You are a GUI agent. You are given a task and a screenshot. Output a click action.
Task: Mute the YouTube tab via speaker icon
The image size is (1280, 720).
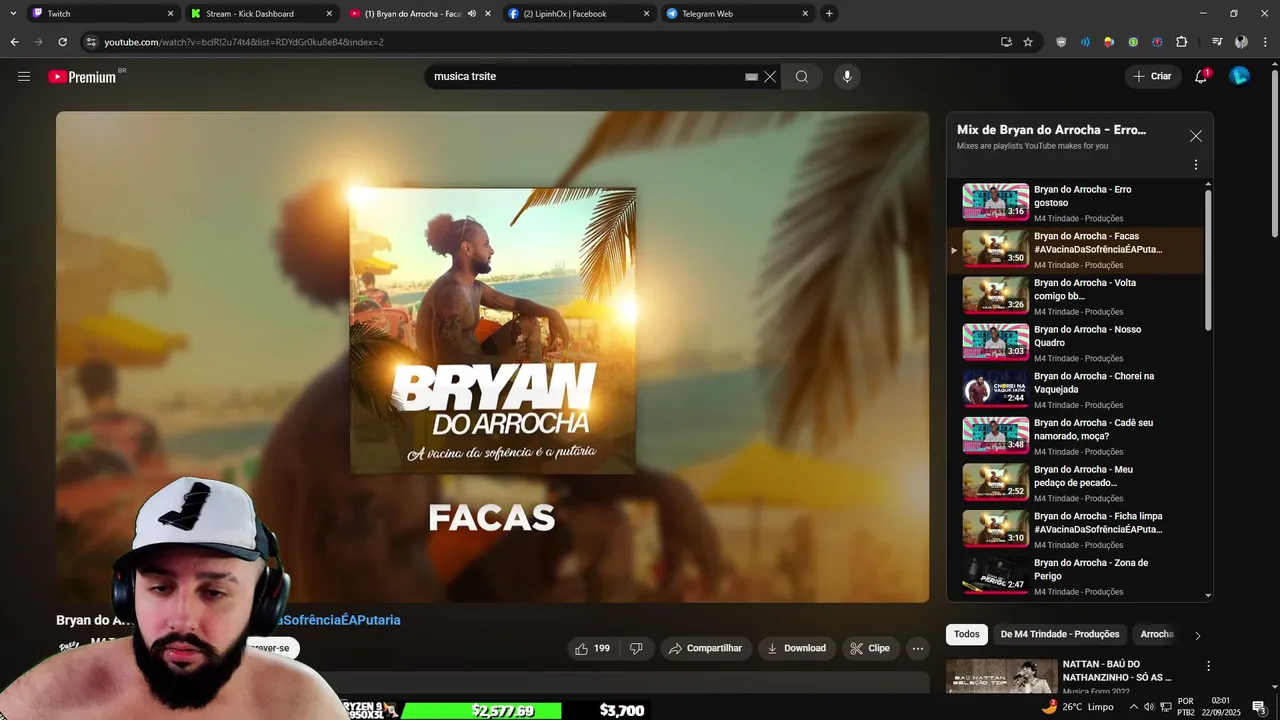pos(472,14)
